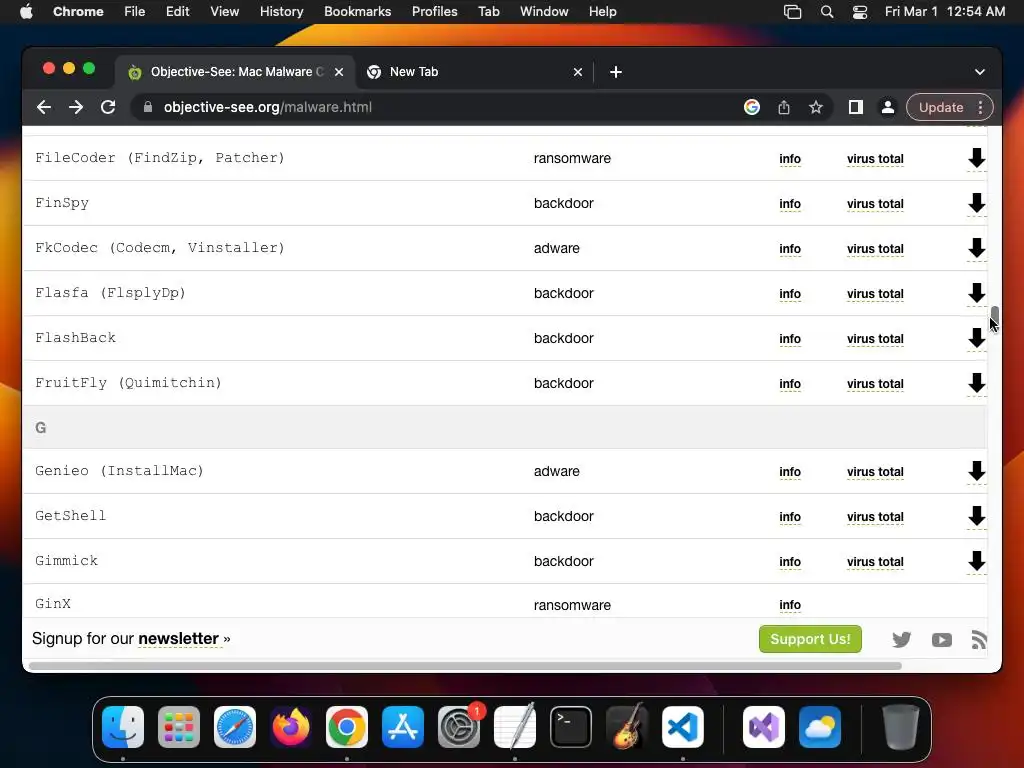Open Chrome's three-dot menu
The width and height of the screenshot is (1024, 768).
[980, 107]
